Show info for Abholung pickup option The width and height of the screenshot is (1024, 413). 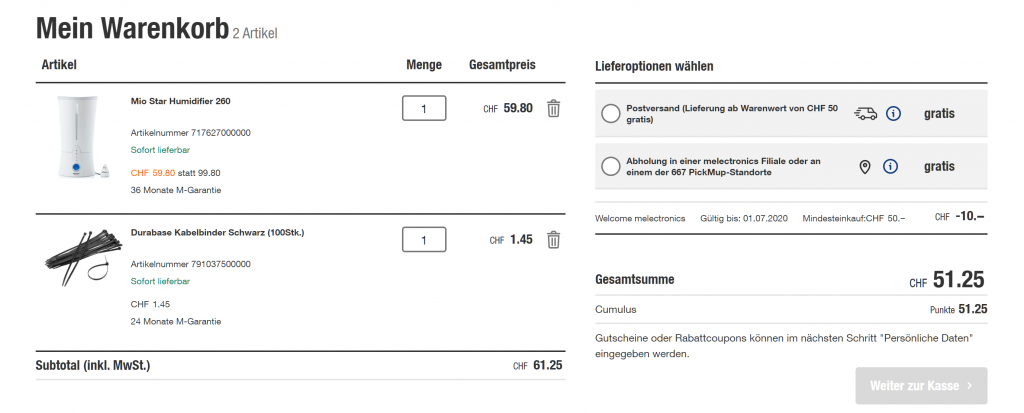[890, 166]
